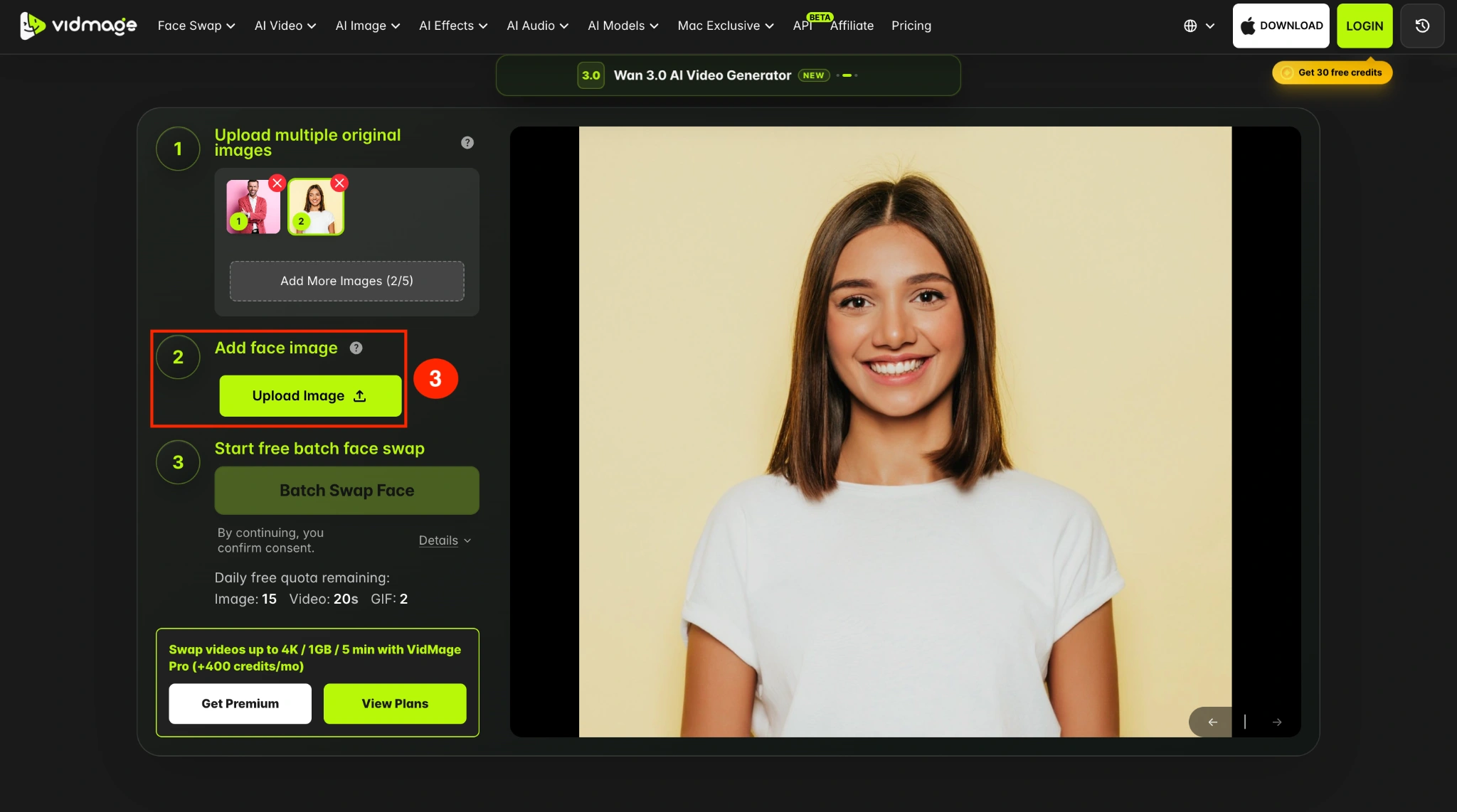Go to next image with right arrow
This screenshot has height=812, width=1457.
pos(1277,722)
